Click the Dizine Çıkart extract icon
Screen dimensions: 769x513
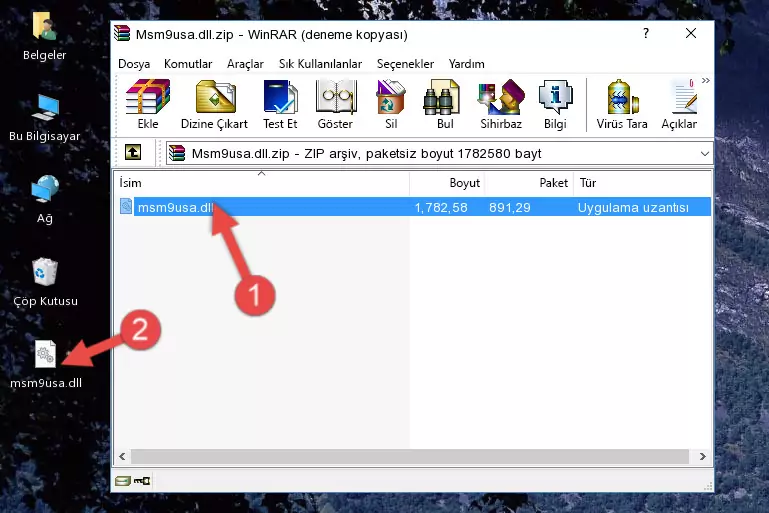tap(214, 104)
